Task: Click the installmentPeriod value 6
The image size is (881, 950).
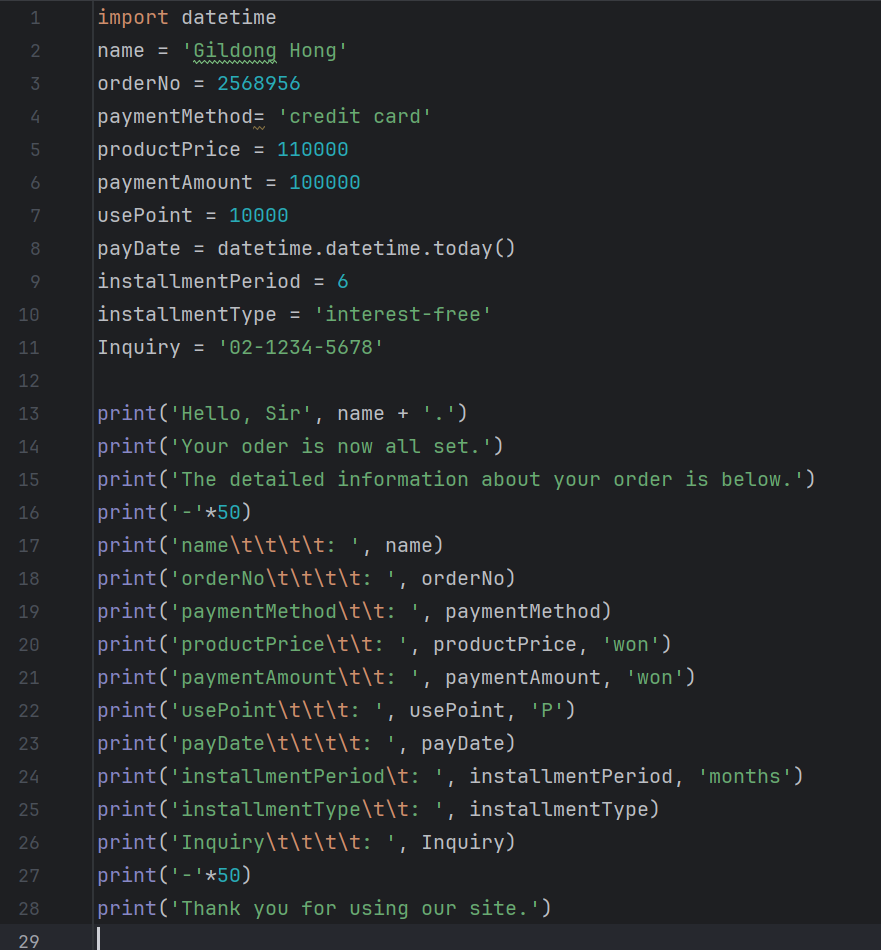Action: (343, 282)
